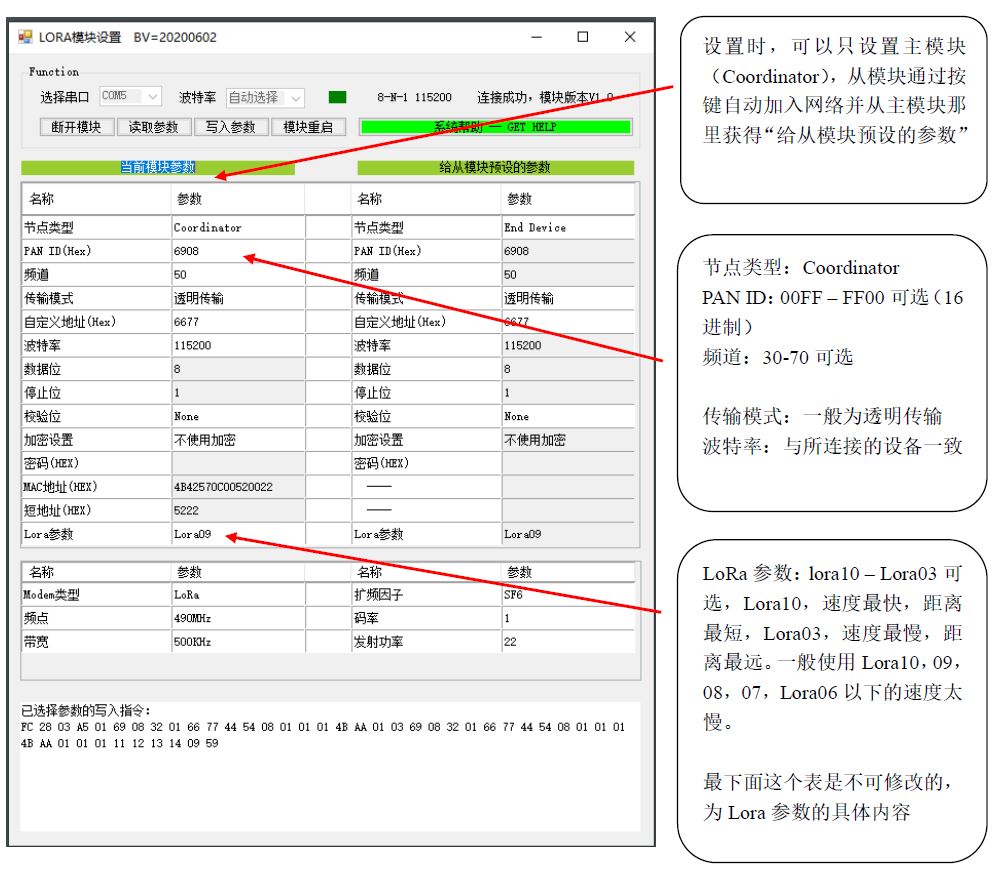Screen dimensions: 996x869
Task: Click the 扩频因子 SF6 value
Action: click(x=568, y=595)
